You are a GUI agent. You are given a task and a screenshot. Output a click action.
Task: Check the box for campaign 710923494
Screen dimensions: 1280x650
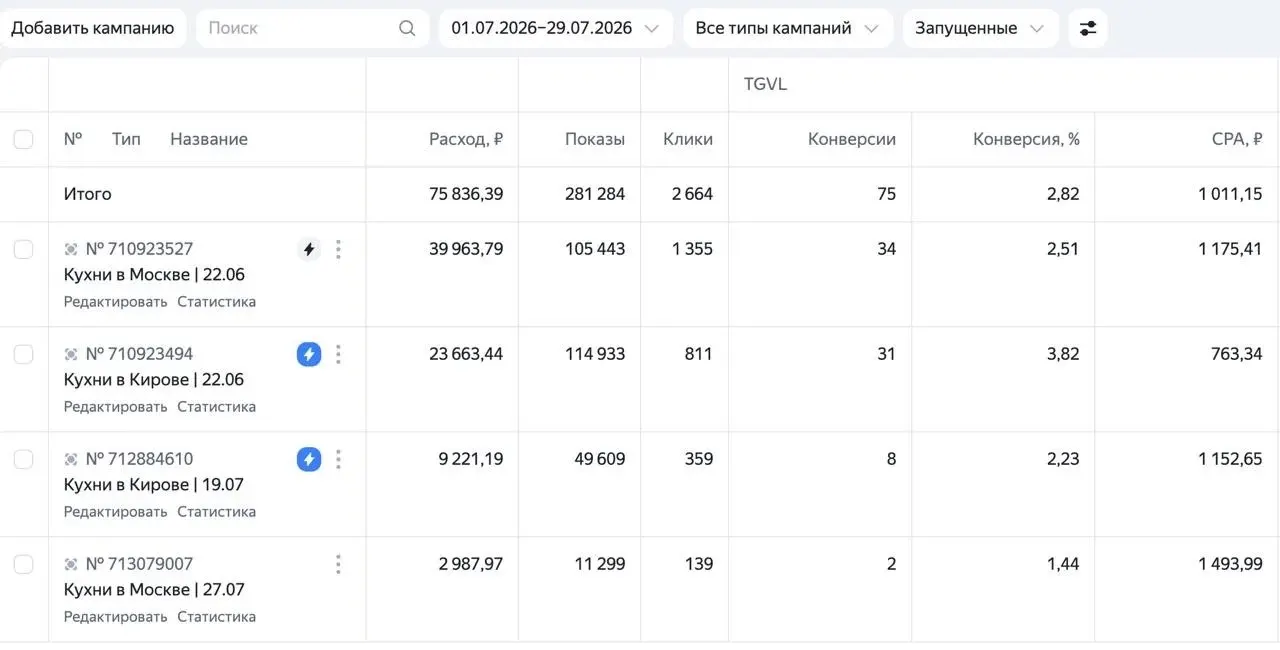23,354
